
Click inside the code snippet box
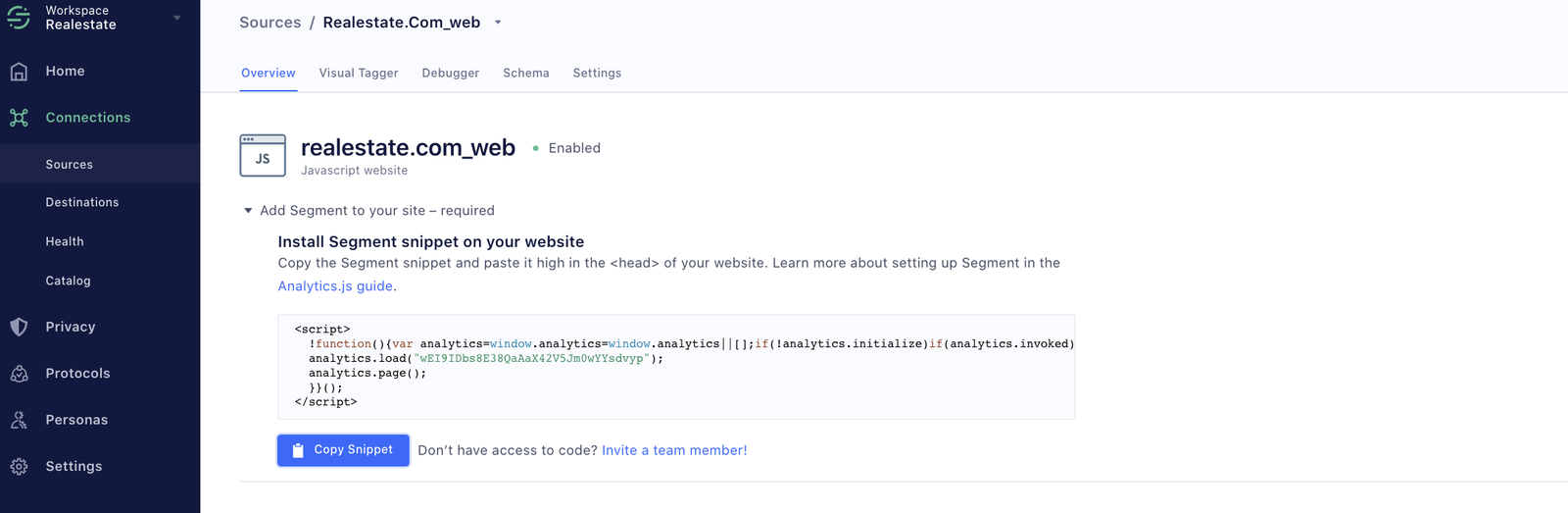[676, 367]
